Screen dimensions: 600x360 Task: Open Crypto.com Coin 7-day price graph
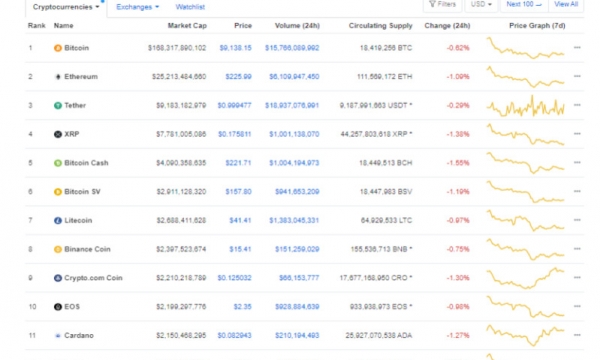pos(525,278)
